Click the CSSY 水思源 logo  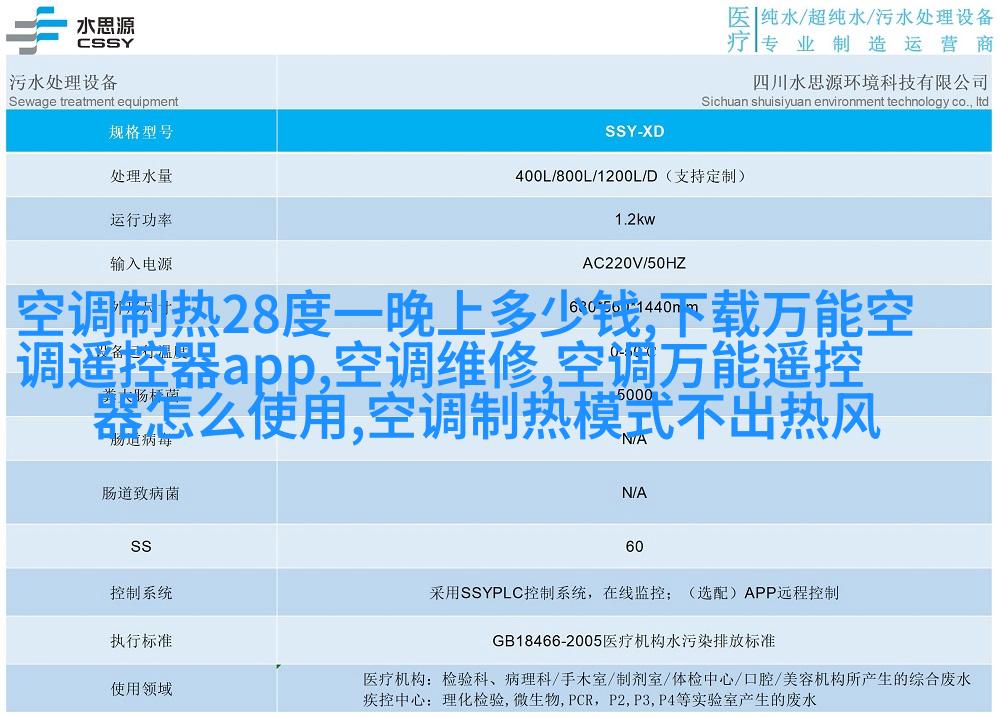coord(70,30)
